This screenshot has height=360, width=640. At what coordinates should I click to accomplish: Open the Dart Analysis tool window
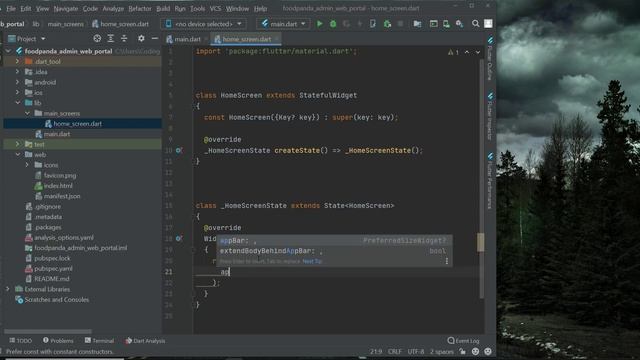coord(145,340)
